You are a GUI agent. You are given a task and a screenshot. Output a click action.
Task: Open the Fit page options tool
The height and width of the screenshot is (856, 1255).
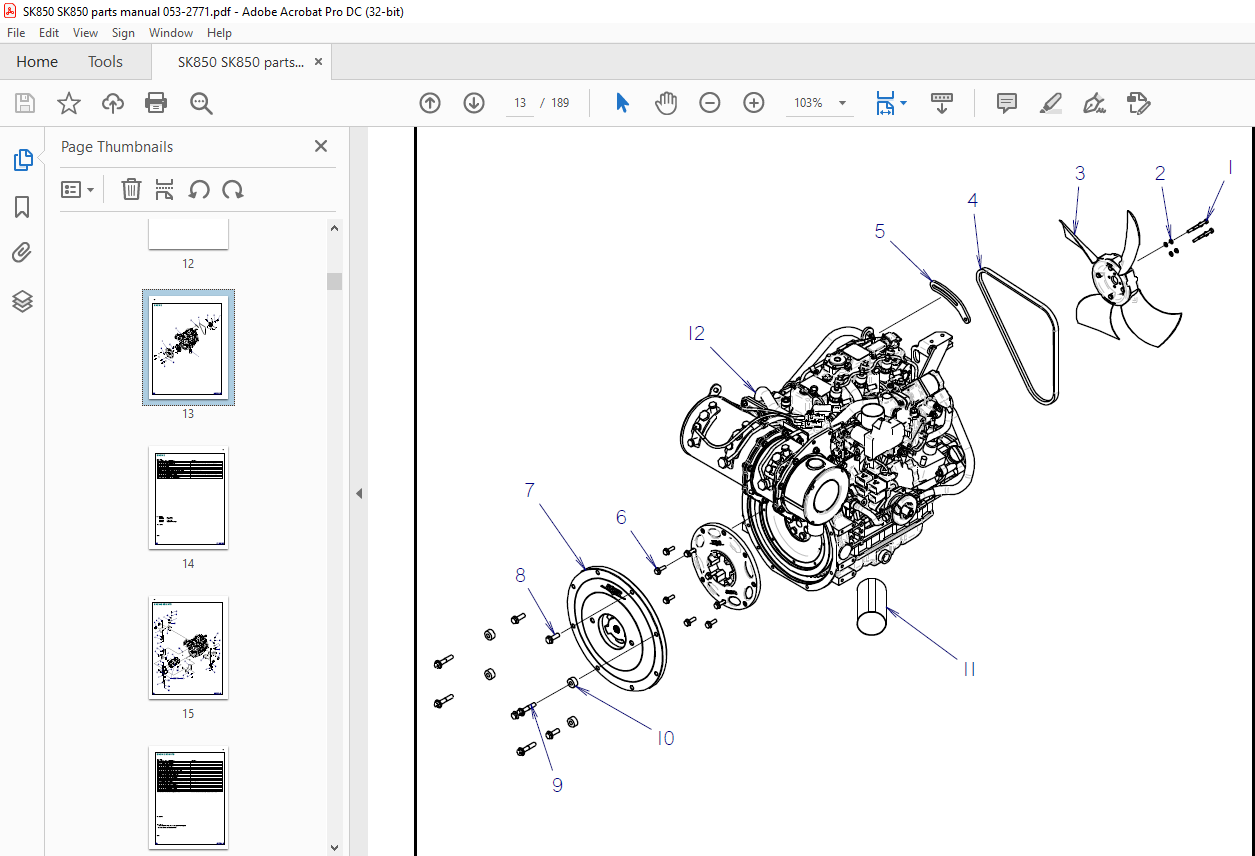tap(885, 103)
